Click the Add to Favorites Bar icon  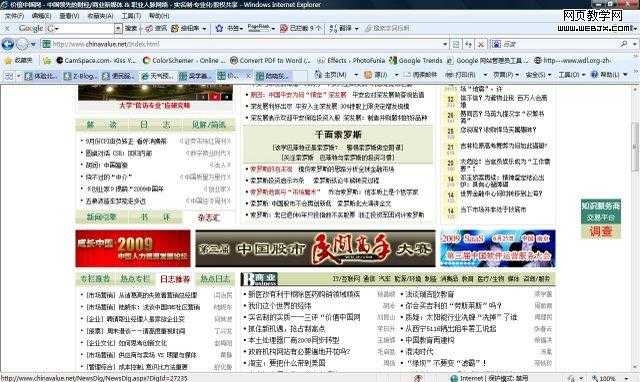pyautogui.click(x=47, y=60)
